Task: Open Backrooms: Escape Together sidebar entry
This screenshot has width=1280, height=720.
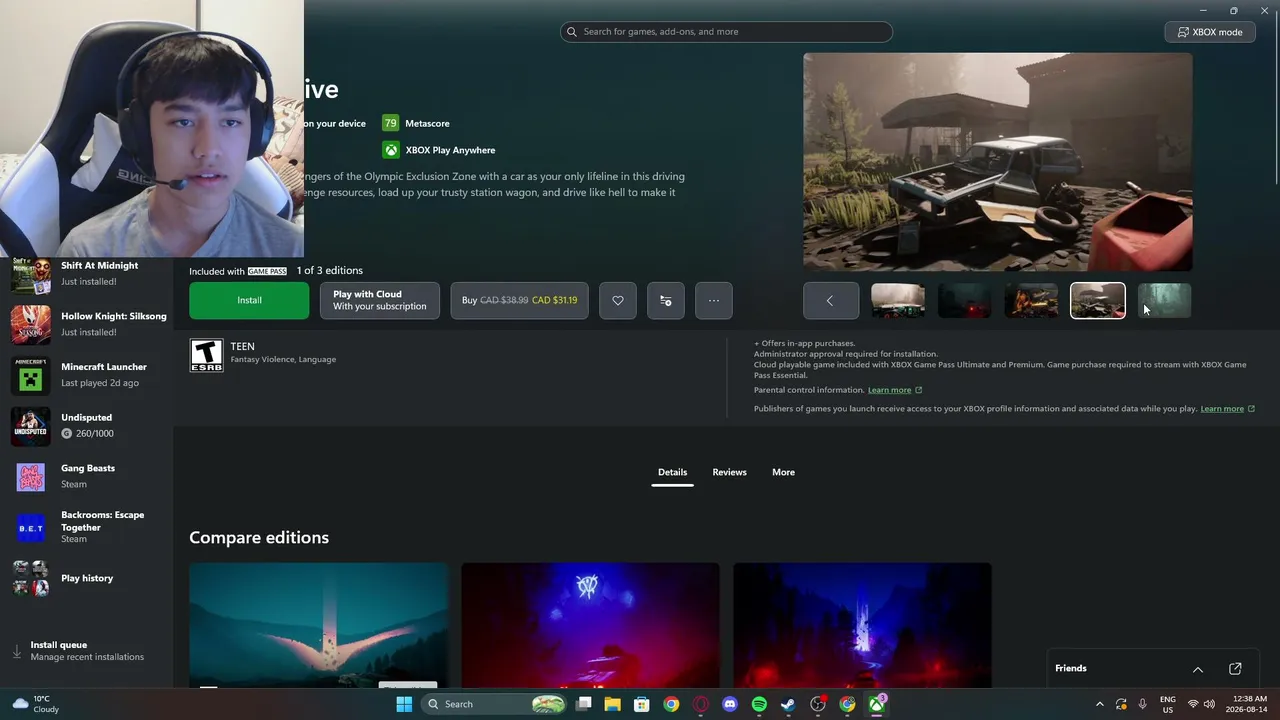Action: [x=88, y=527]
